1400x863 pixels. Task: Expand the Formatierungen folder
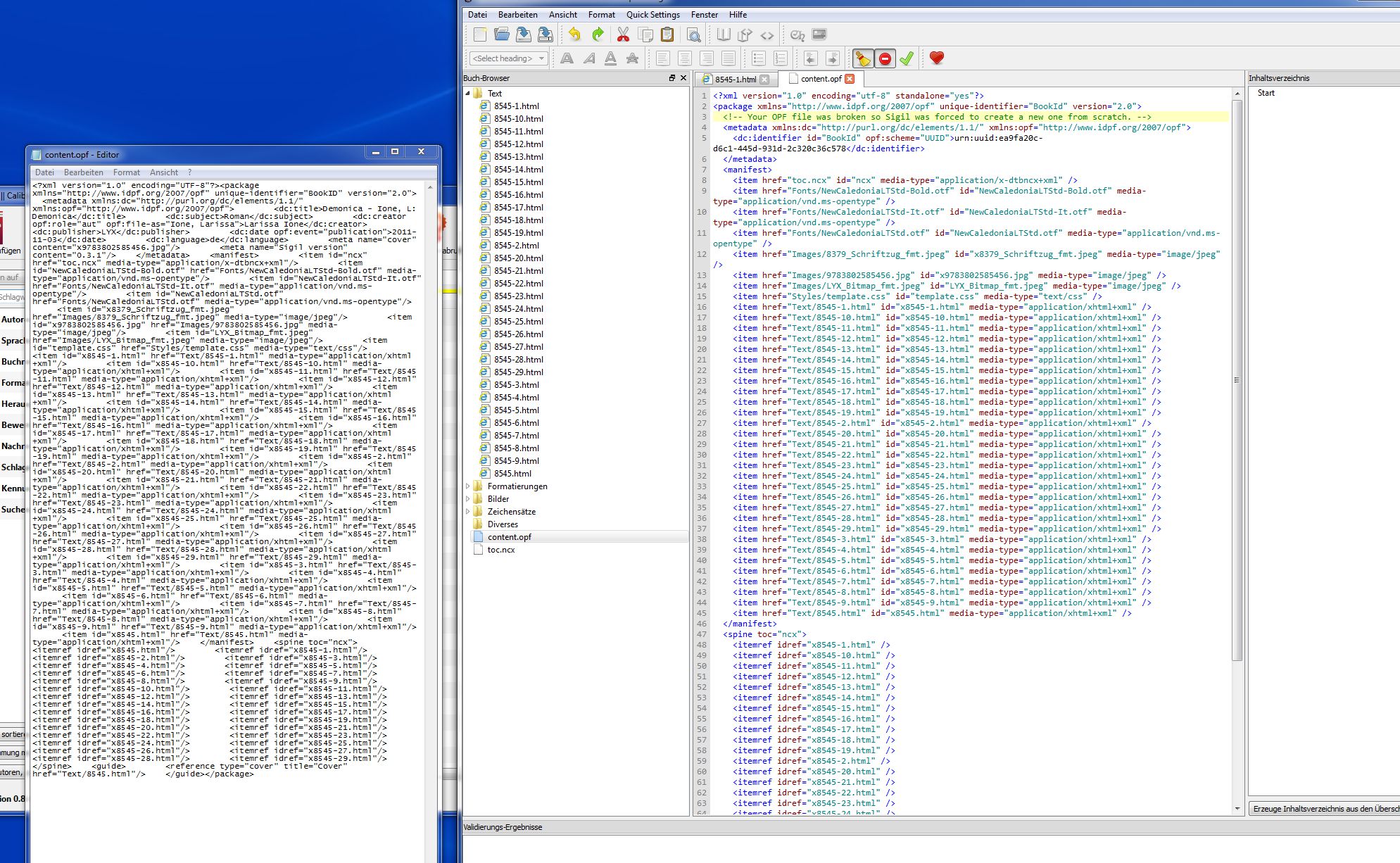(468, 486)
